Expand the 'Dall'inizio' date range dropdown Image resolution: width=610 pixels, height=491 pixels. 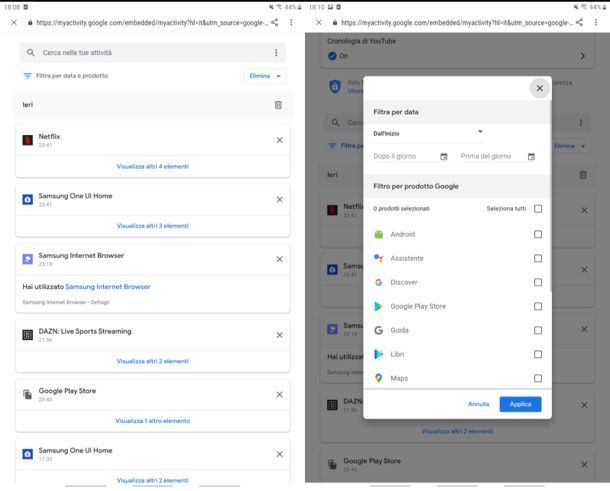click(x=428, y=133)
